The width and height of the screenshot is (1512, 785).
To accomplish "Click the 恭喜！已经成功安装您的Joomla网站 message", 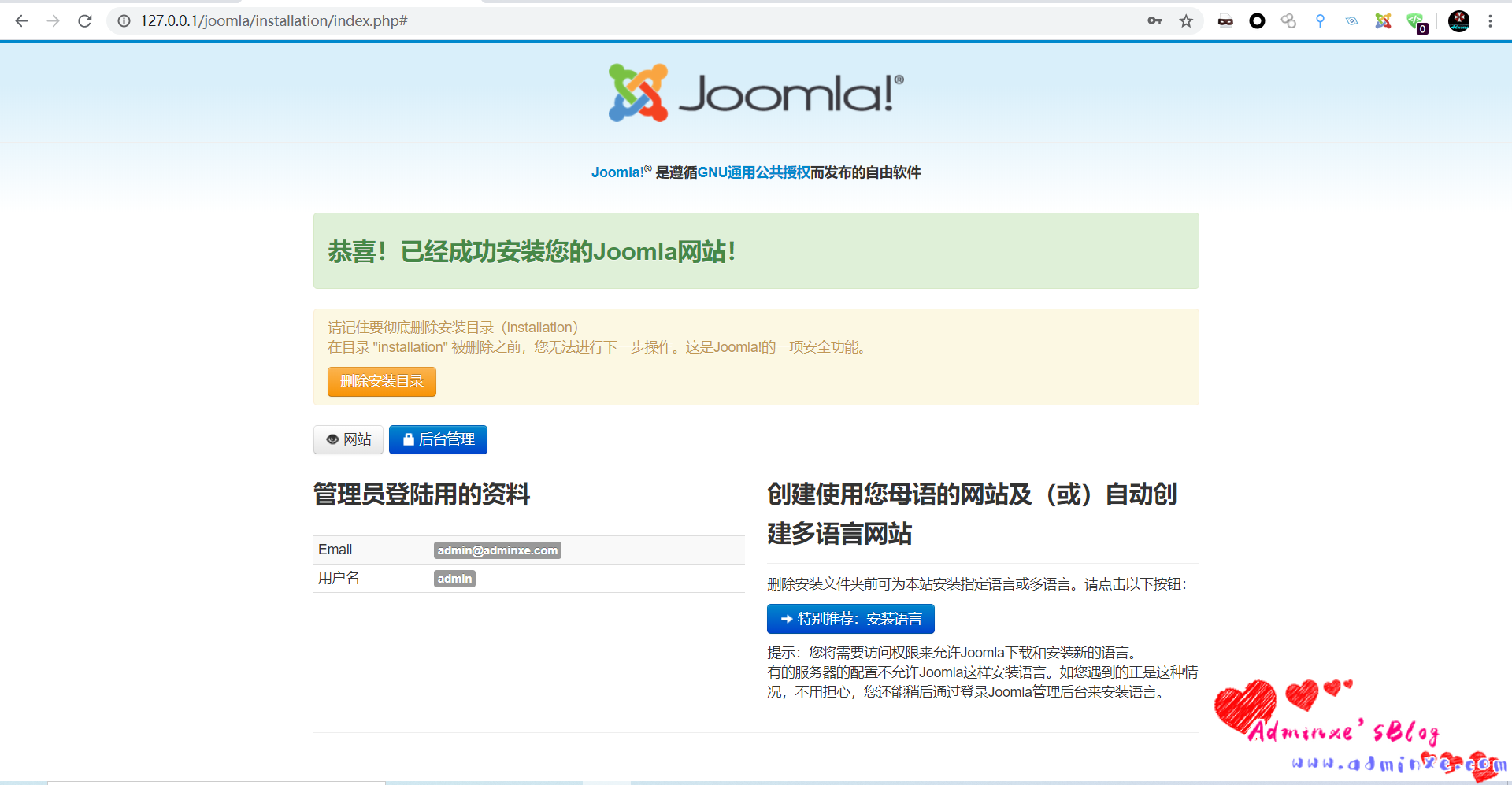I will pyautogui.click(x=532, y=252).
